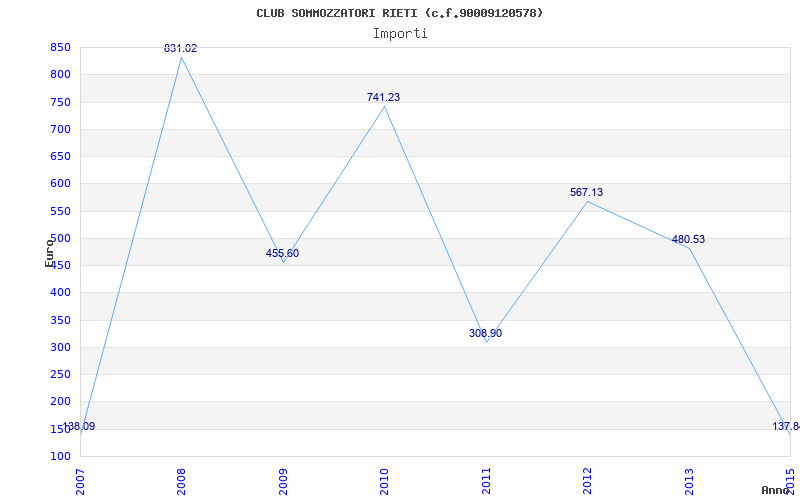The width and height of the screenshot is (800, 500).
Task: Click the 137.8 data label at 2015
Action: (x=786, y=426)
